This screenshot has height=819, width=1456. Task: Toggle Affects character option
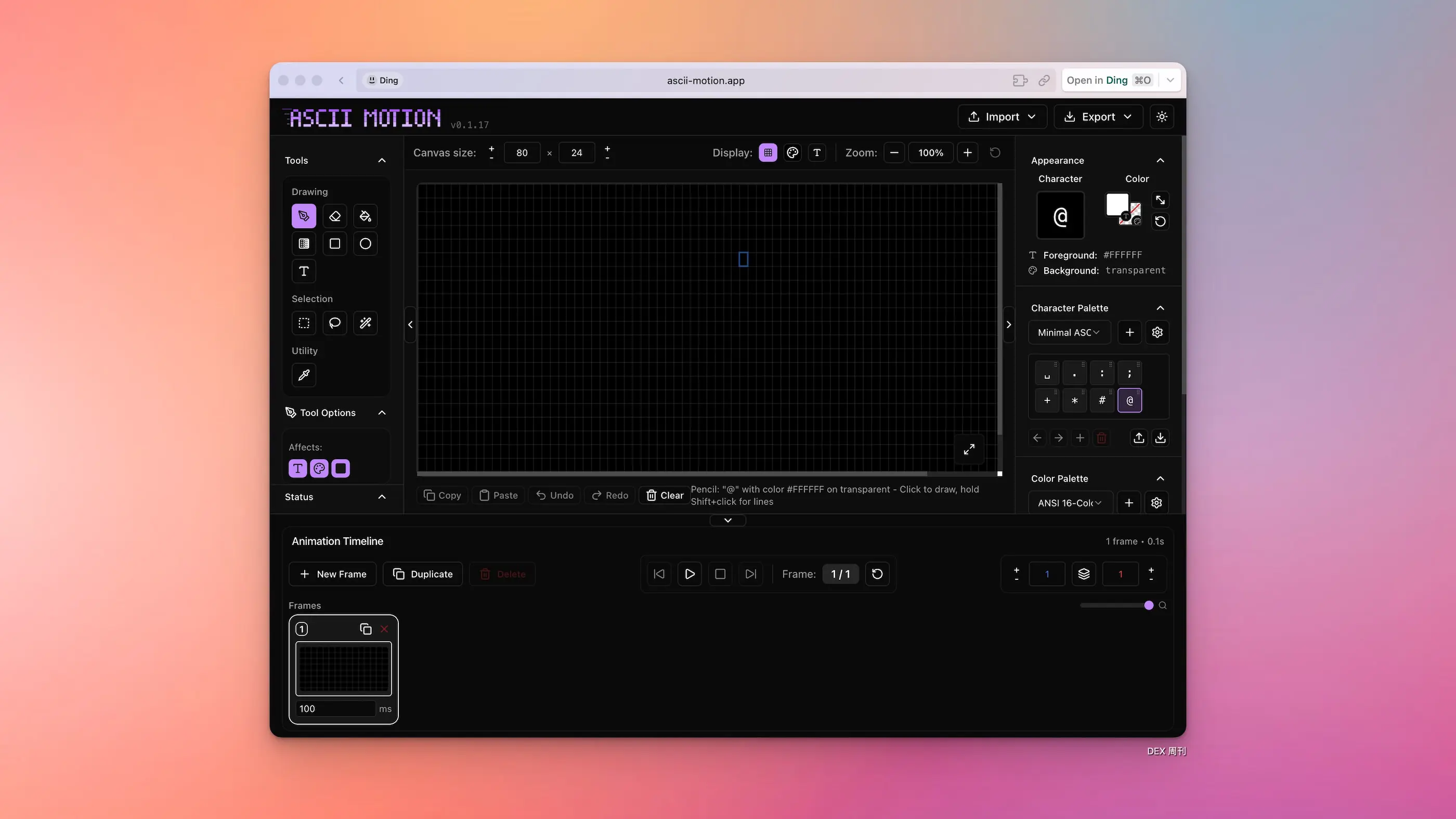[x=297, y=468]
